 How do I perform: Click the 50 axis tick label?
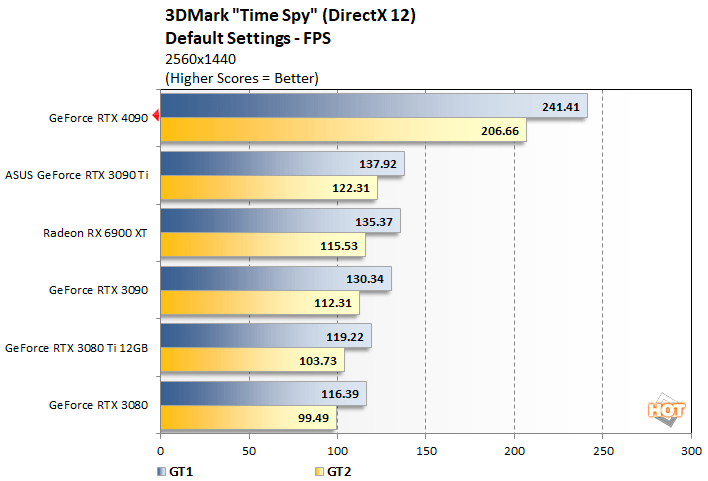click(x=249, y=451)
